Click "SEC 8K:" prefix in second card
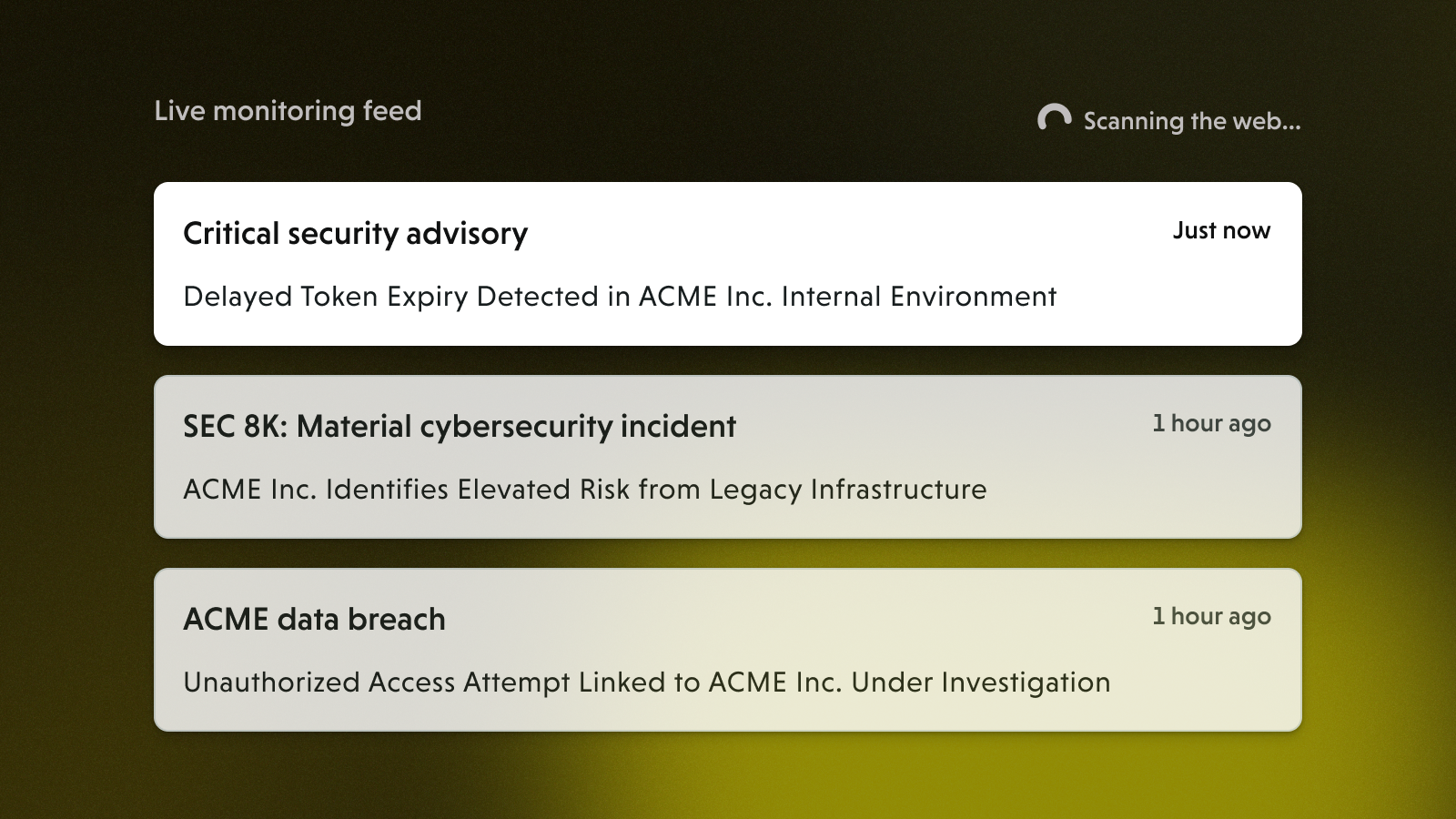This screenshot has height=819, width=1456. click(x=235, y=427)
